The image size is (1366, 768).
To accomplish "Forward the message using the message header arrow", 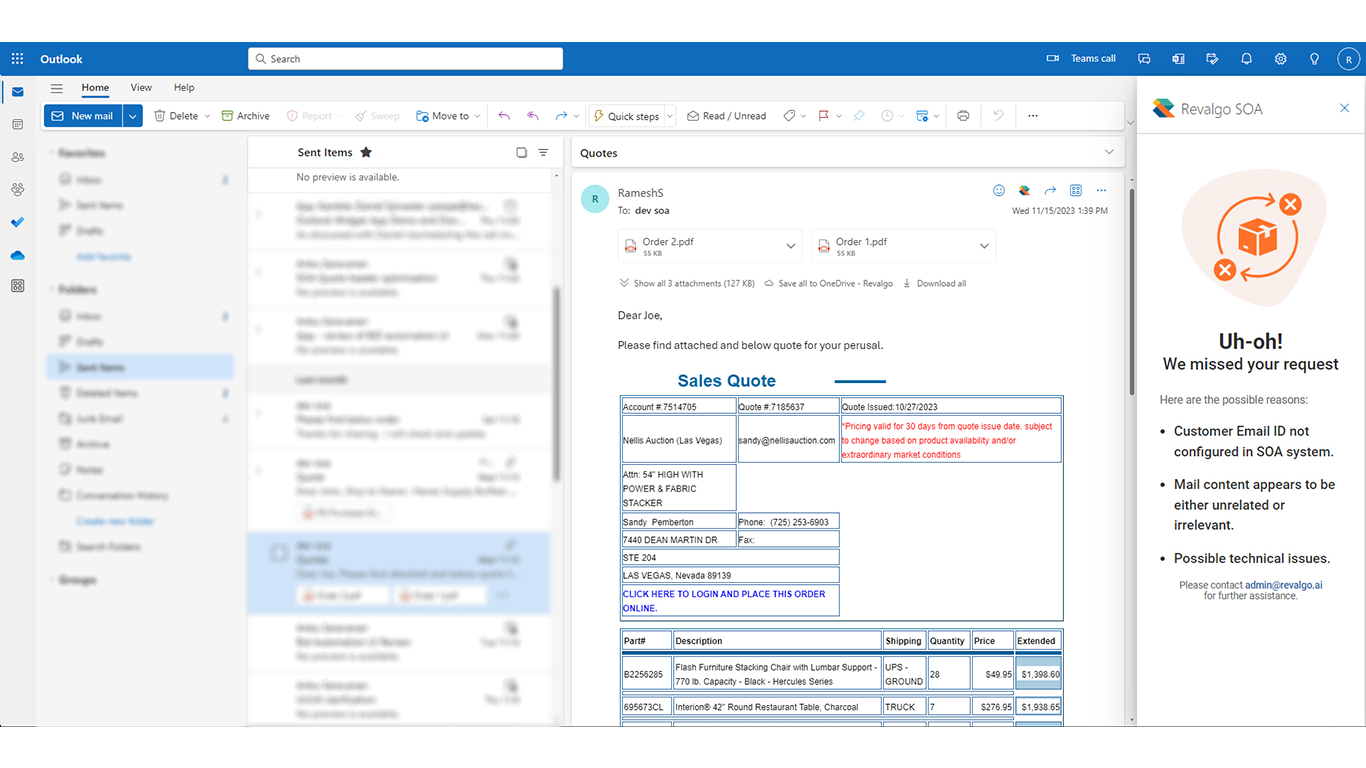I will 1050,190.
